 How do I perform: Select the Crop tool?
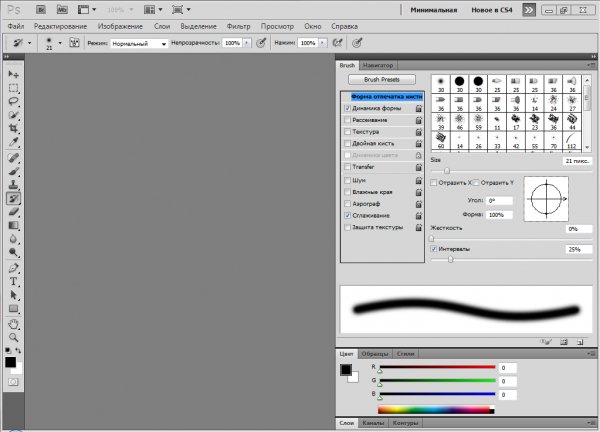pyautogui.click(x=13, y=128)
